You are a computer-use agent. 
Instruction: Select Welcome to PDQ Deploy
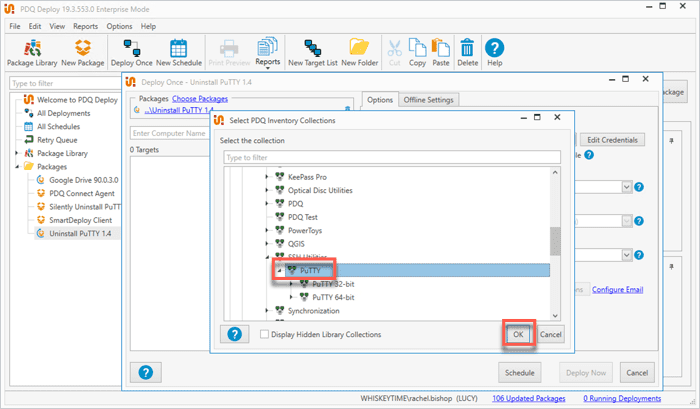(x=77, y=100)
